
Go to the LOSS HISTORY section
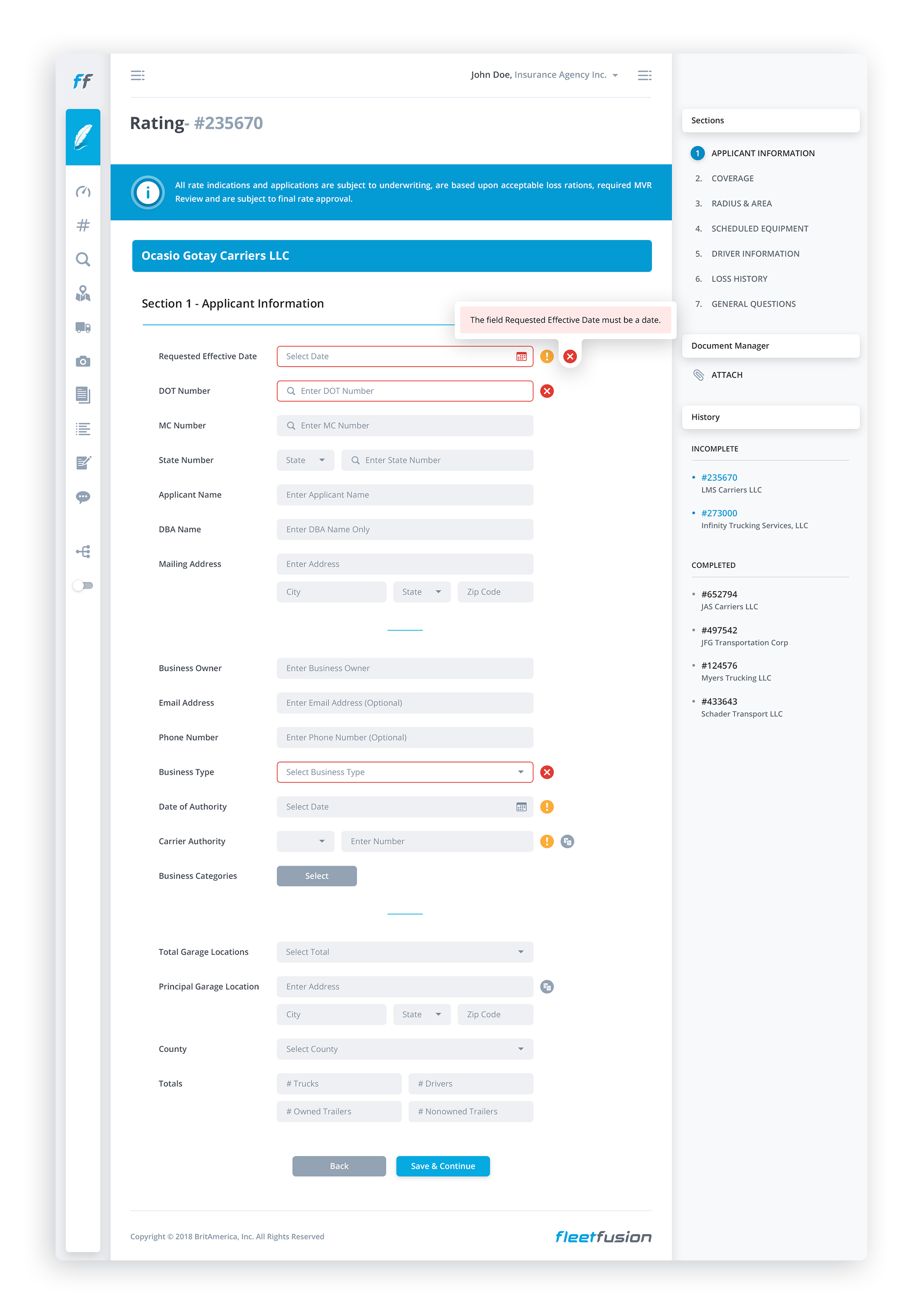tap(739, 278)
